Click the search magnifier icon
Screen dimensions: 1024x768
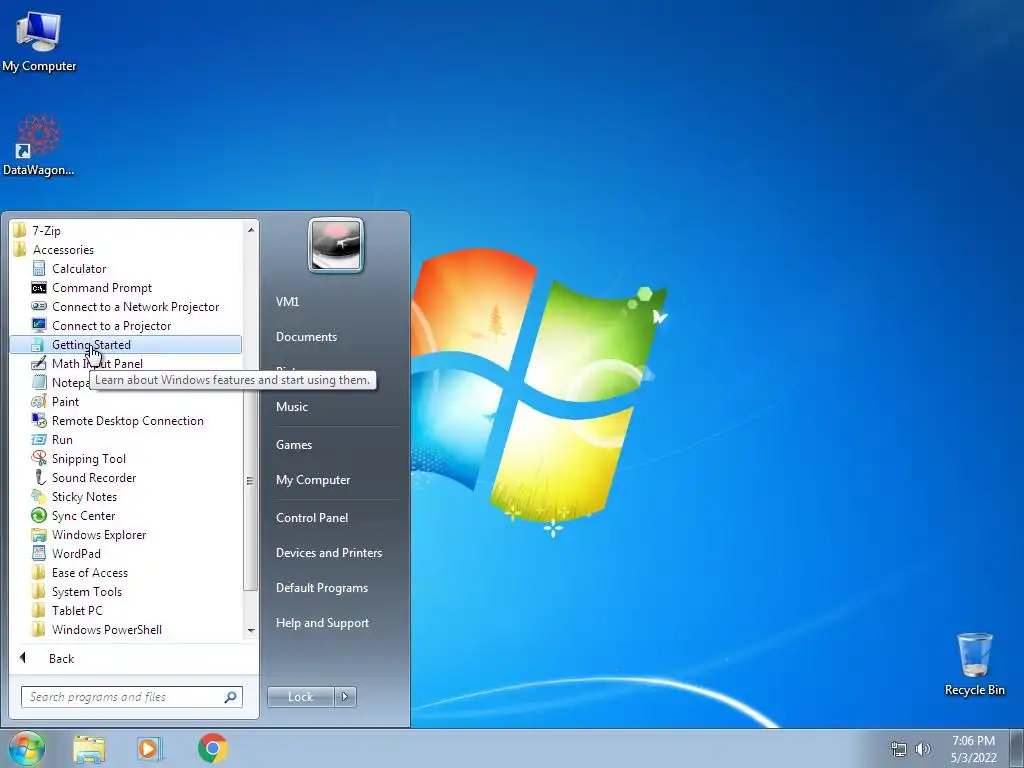click(230, 697)
